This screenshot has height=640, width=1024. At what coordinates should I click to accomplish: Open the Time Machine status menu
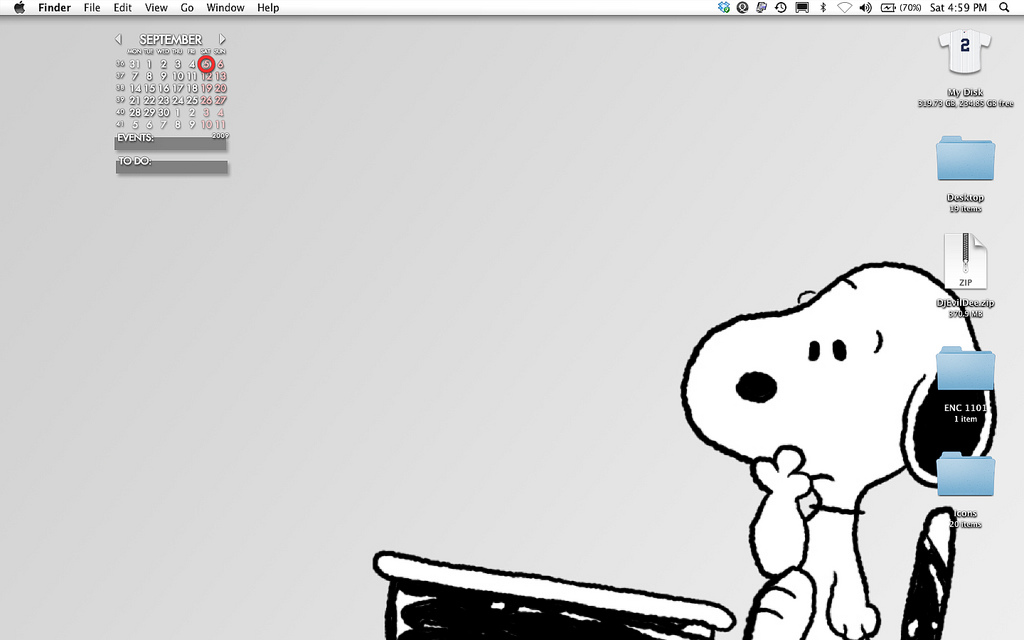(780, 8)
